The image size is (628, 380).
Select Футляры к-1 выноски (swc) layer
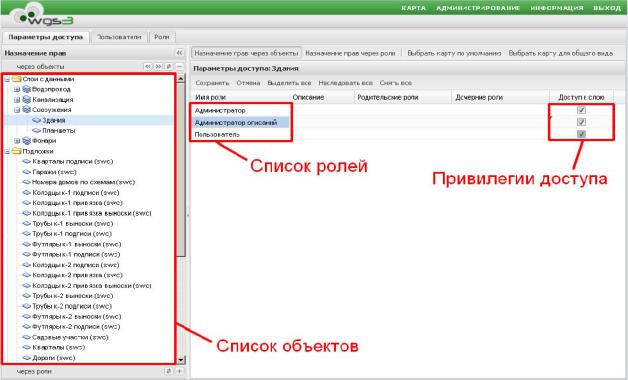(x=76, y=244)
